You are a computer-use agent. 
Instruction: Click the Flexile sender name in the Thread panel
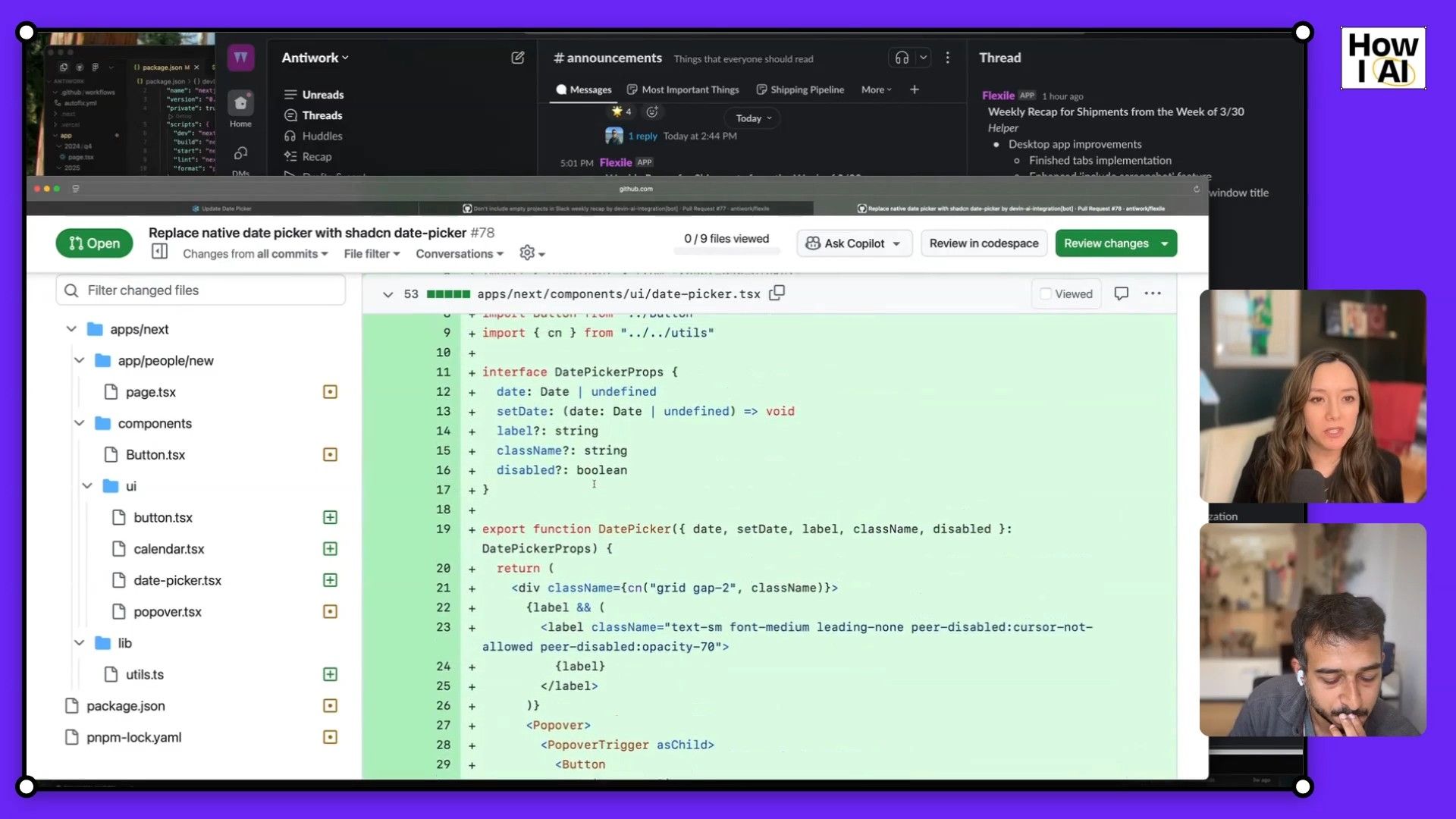click(998, 96)
